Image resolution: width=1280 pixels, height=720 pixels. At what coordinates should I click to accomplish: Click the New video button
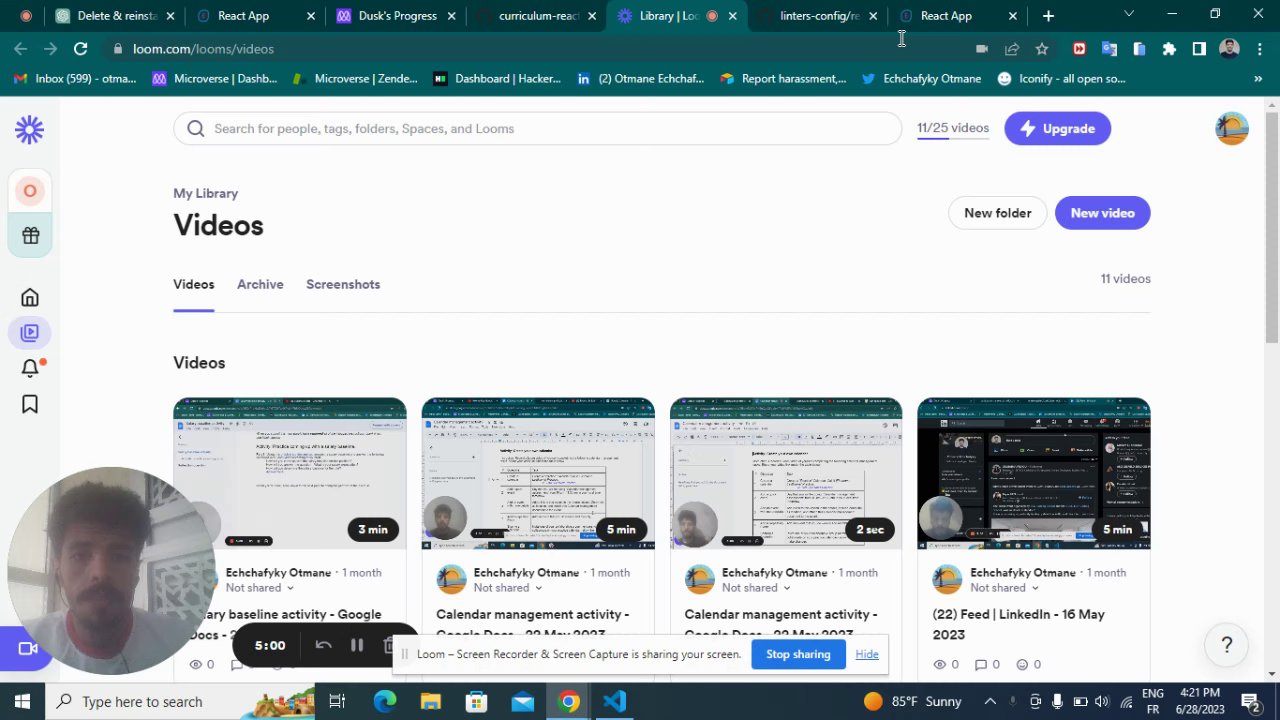(1102, 213)
